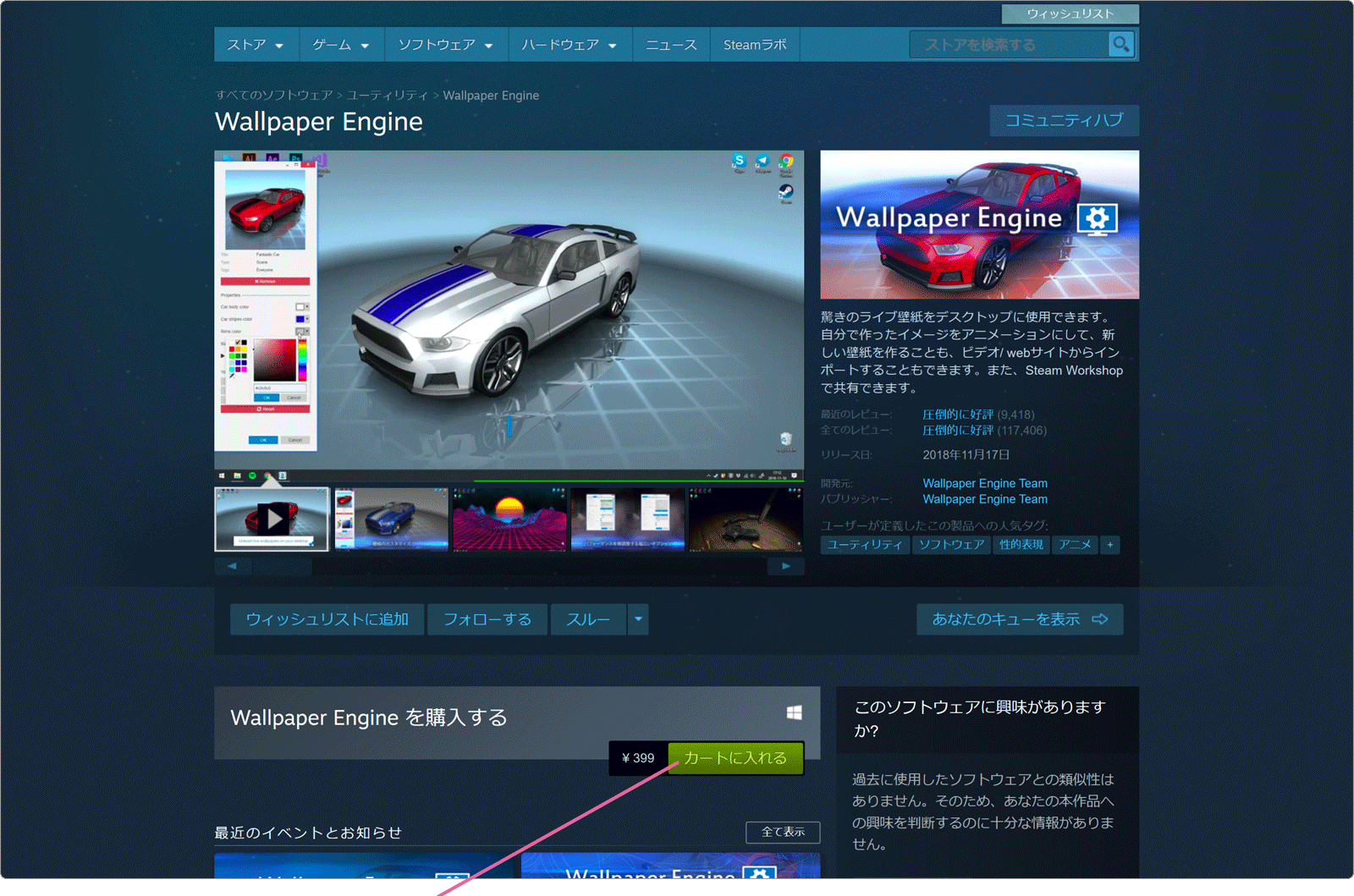Click the フォローする button
This screenshot has width=1354, height=896.
[487, 619]
